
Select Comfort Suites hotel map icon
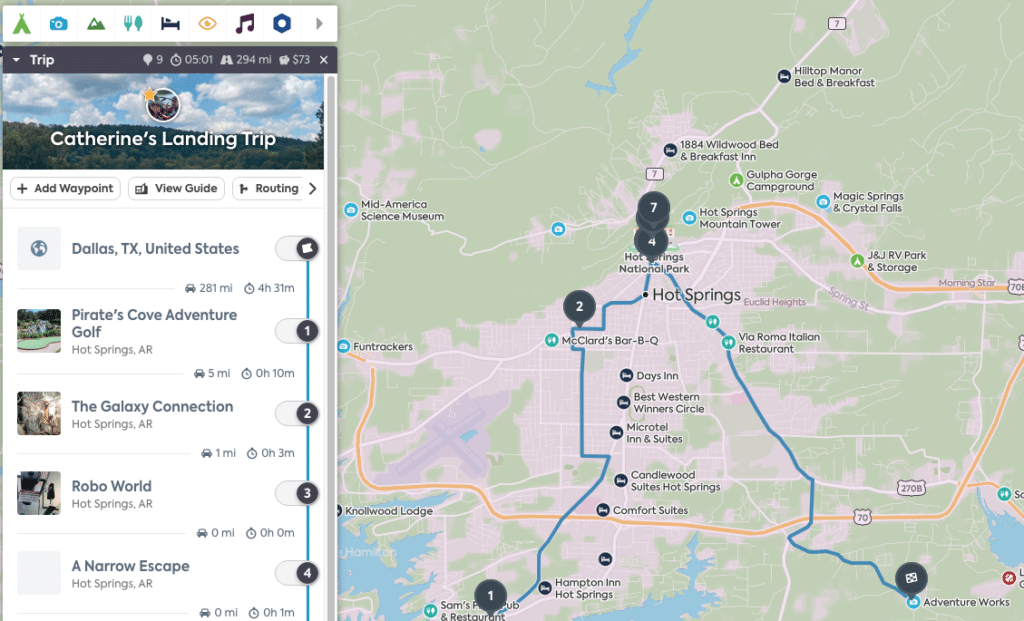click(x=603, y=510)
